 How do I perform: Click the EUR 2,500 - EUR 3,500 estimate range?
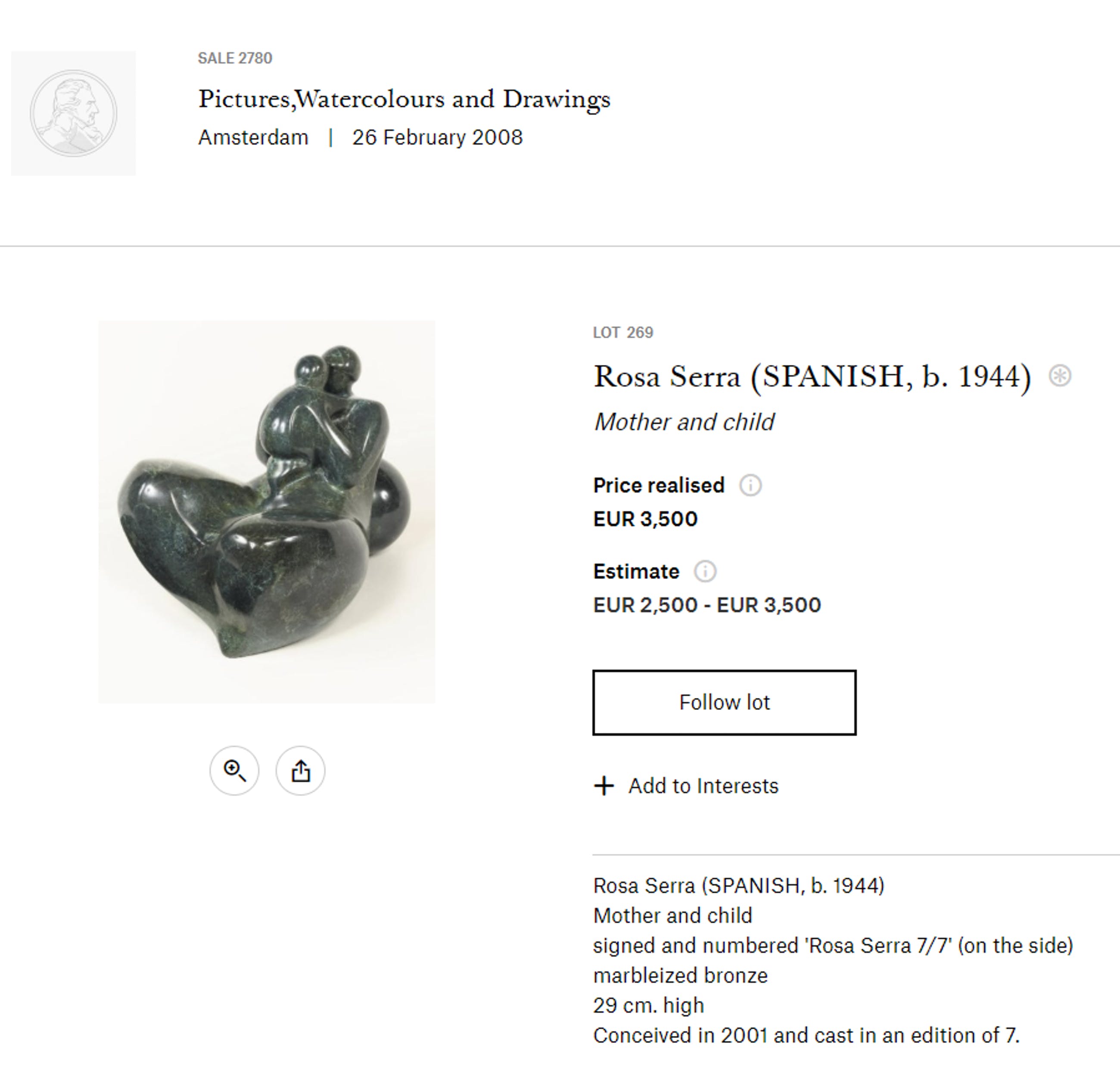[x=707, y=604]
